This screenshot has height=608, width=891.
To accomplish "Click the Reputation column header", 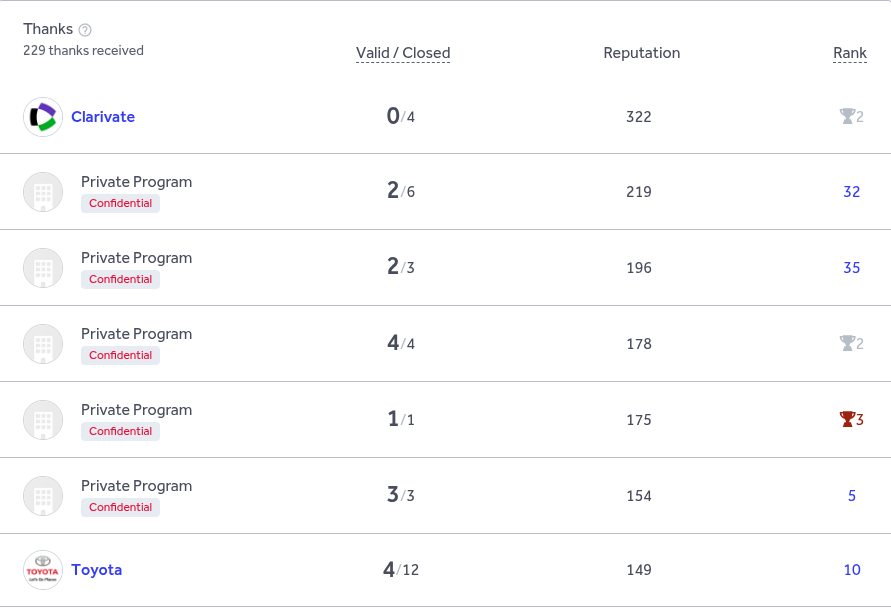I will [x=642, y=53].
